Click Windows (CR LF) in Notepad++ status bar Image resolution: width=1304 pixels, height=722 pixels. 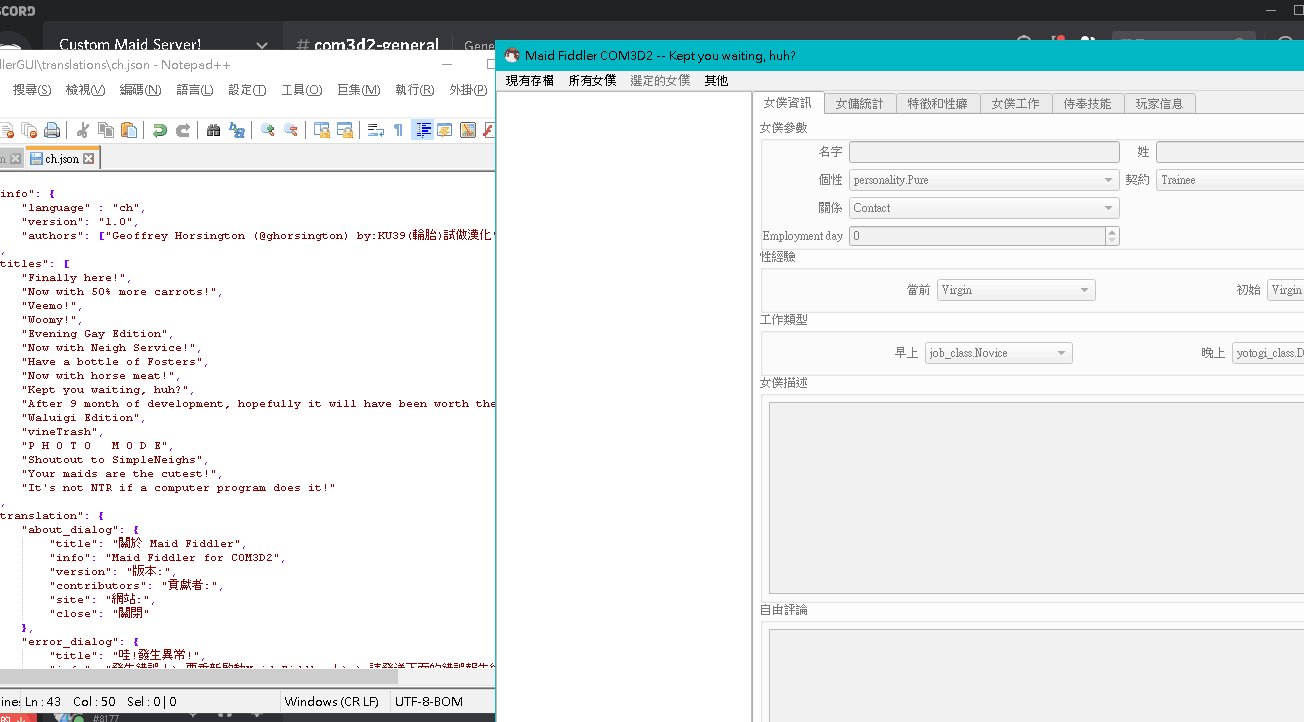tap(332, 701)
